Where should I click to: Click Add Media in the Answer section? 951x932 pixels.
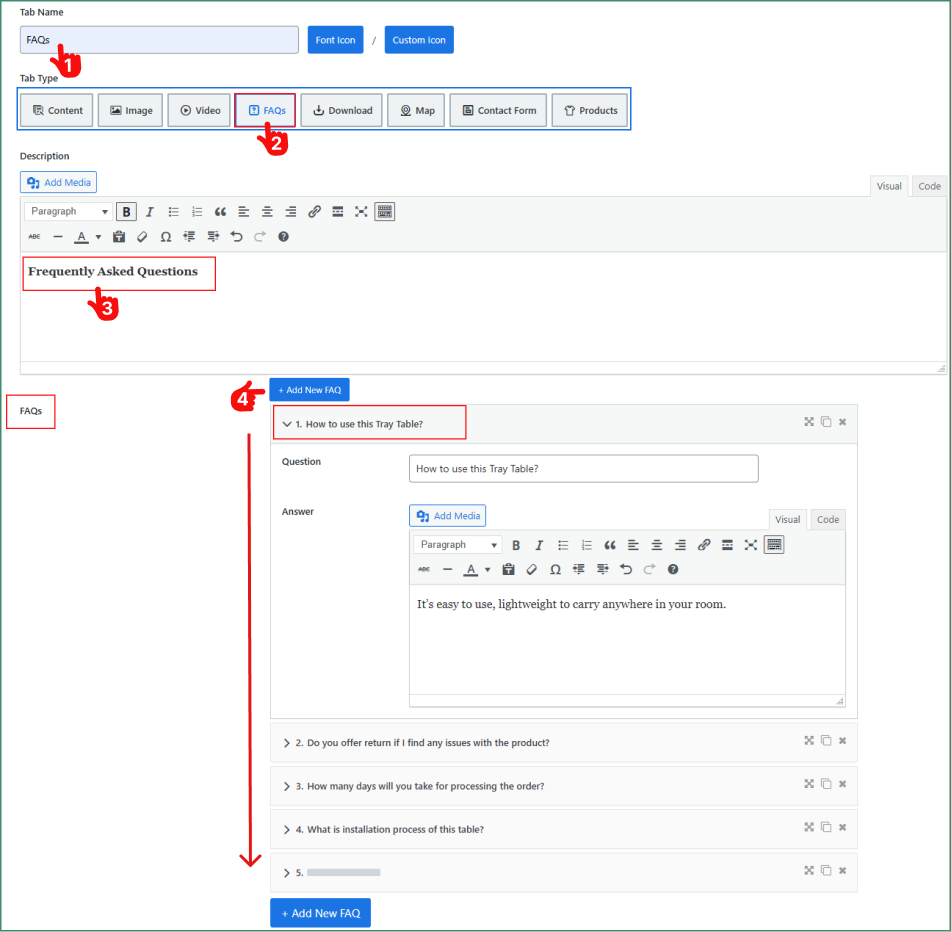tap(448, 516)
